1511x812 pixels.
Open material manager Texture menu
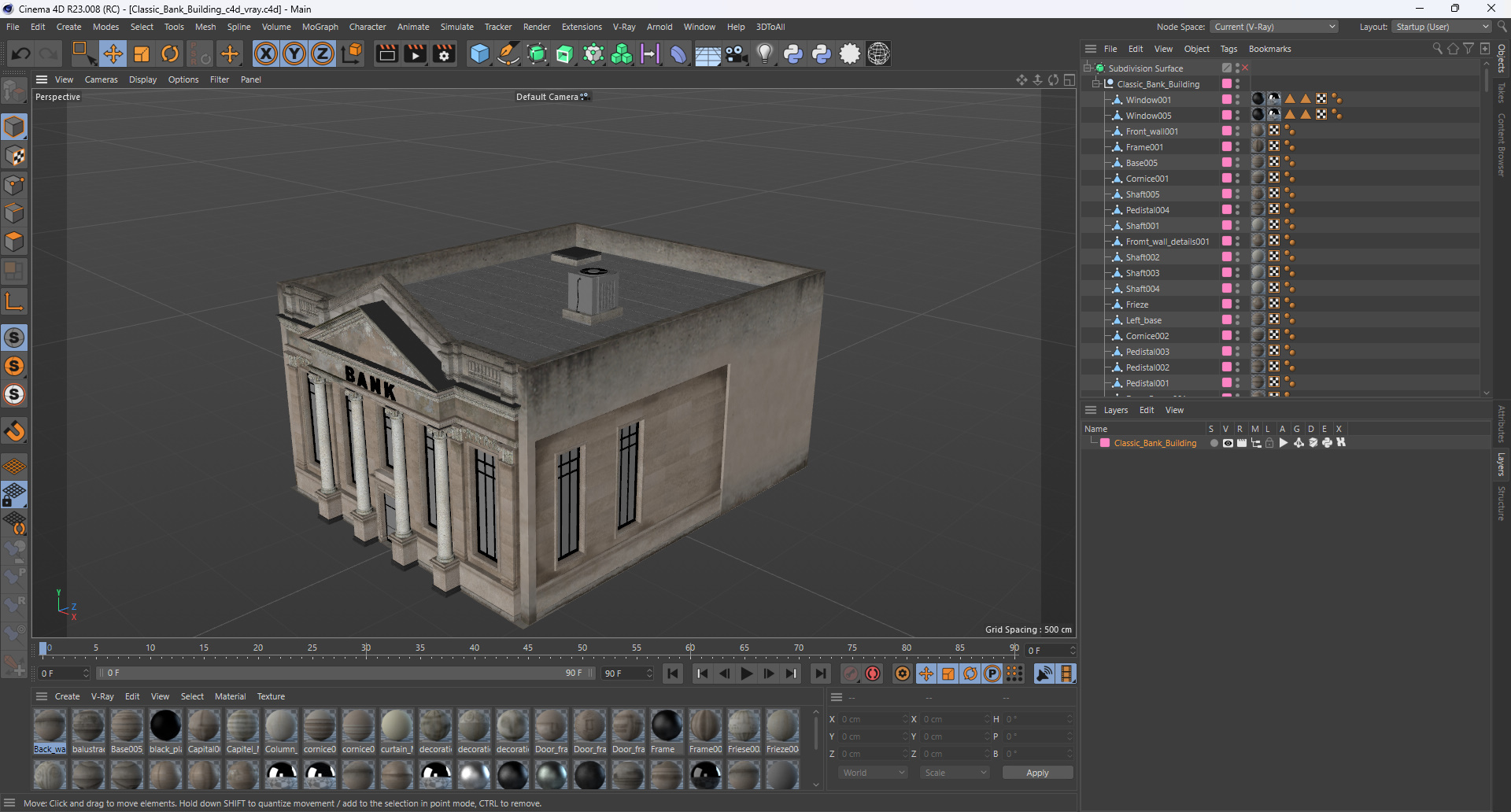click(x=271, y=696)
